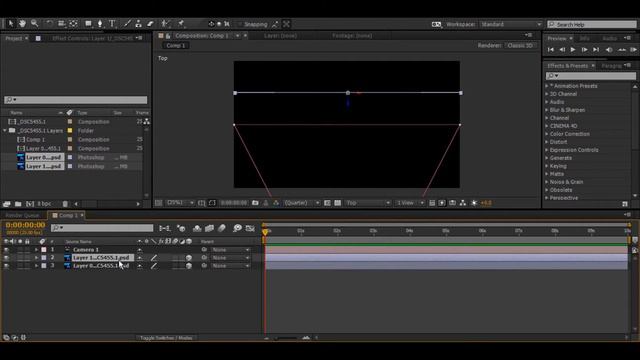This screenshot has width=640, height=360.
Task: Open Camera 1 parent None dropdown
Action: [x=230, y=249]
